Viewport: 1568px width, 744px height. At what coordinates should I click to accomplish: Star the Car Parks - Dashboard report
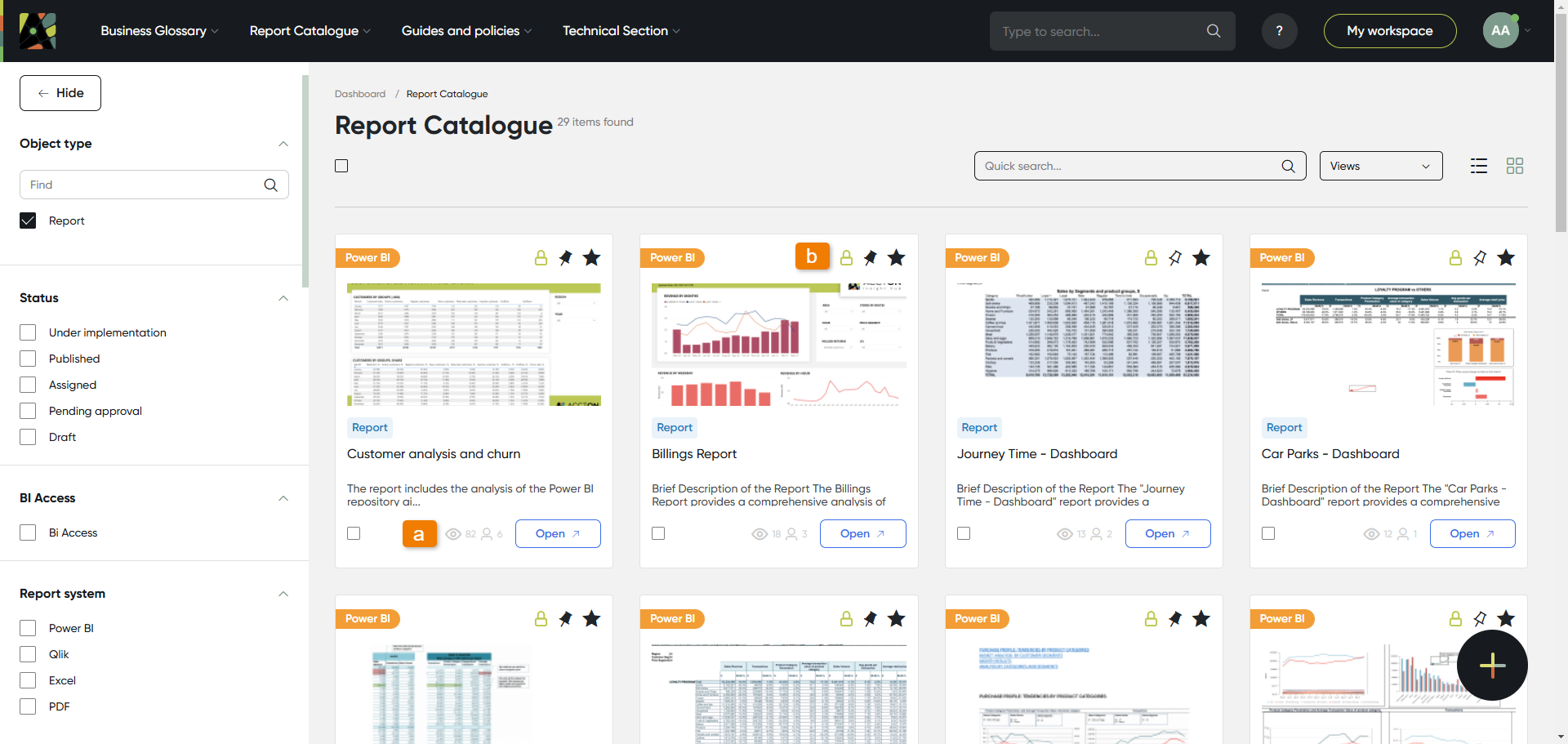1506,258
